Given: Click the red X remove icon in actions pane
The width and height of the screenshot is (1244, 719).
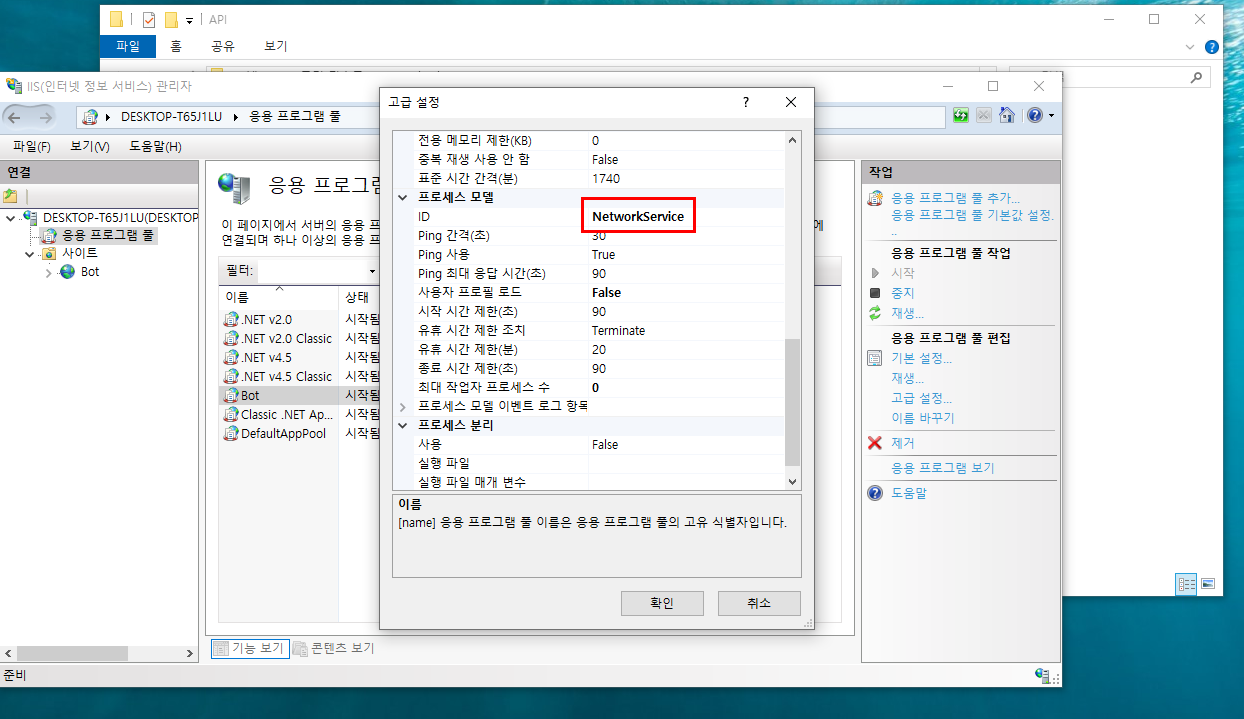Looking at the screenshot, I should (x=875, y=443).
